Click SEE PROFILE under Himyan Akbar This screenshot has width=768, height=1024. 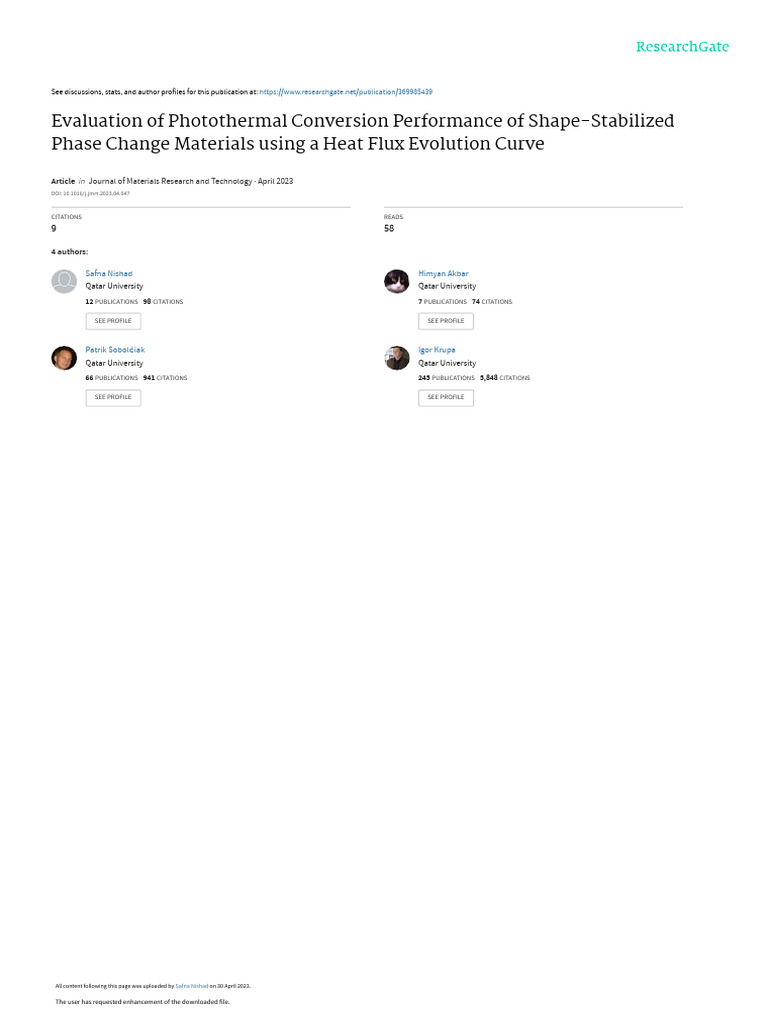click(446, 321)
